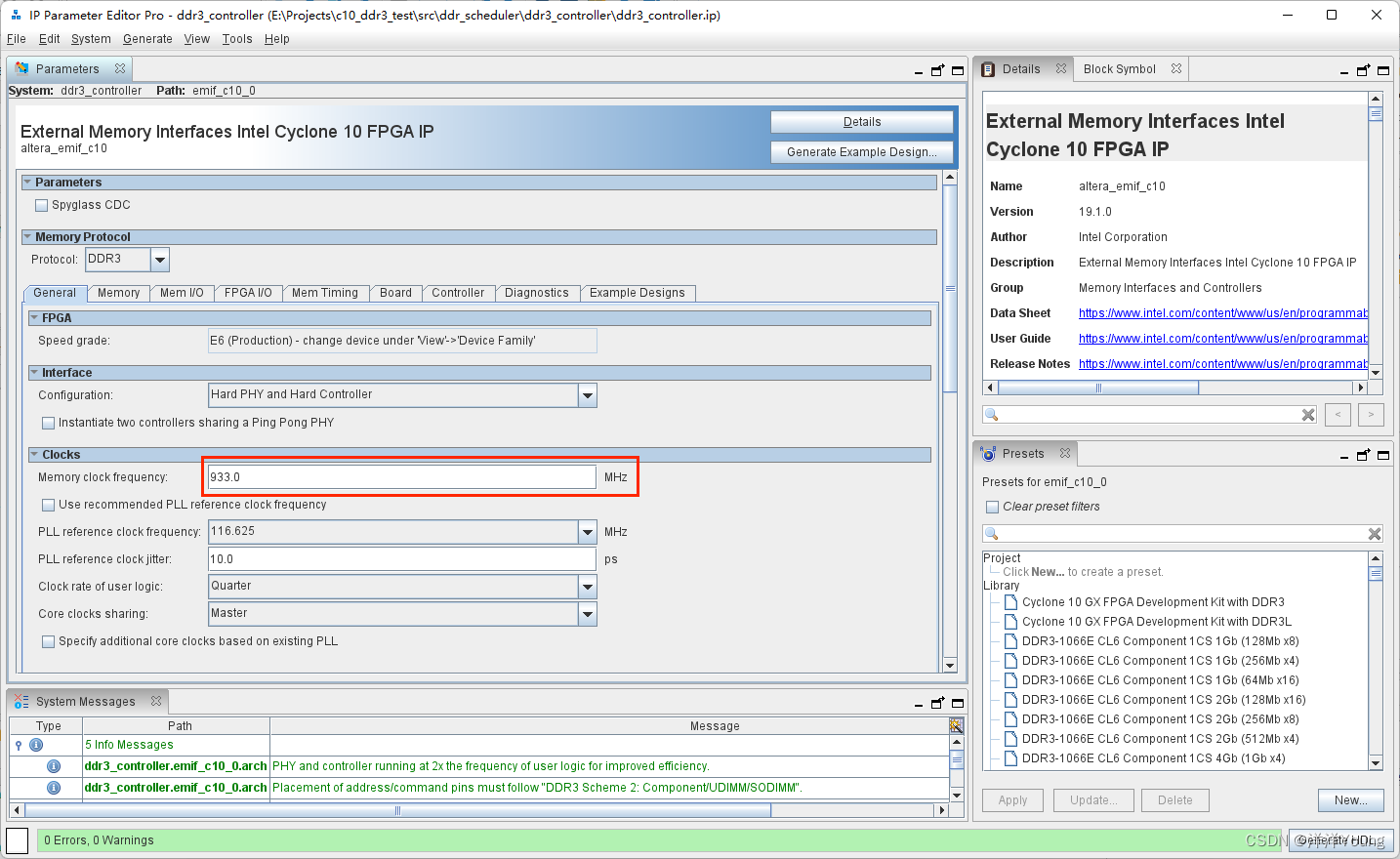This screenshot has height=859, width=1400.
Task: Check 'Use recommended PLL reference clock frequency'
Action: 48,505
